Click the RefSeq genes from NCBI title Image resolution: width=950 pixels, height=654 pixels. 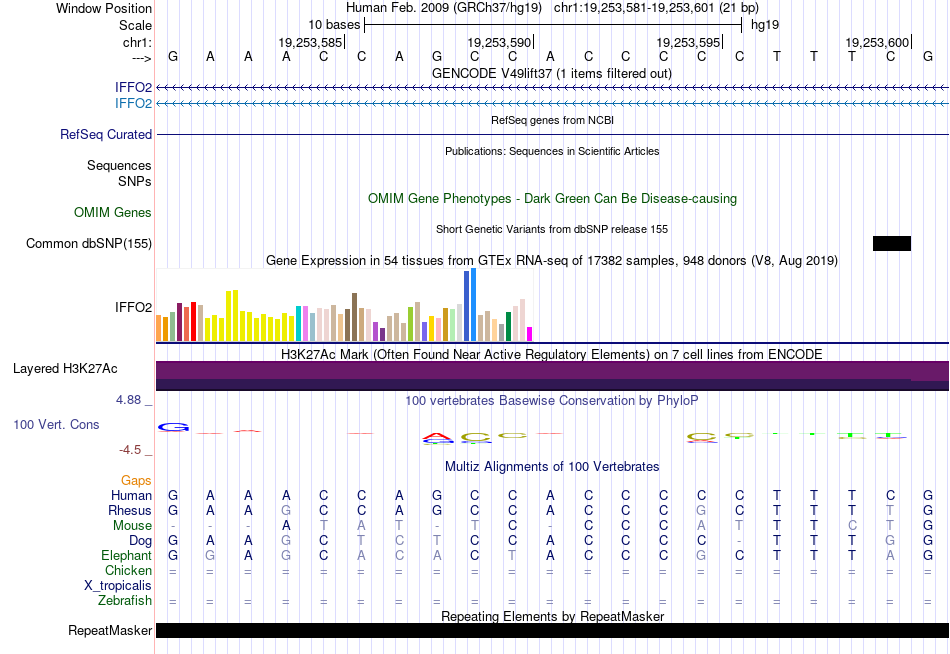pyautogui.click(x=552, y=120)
